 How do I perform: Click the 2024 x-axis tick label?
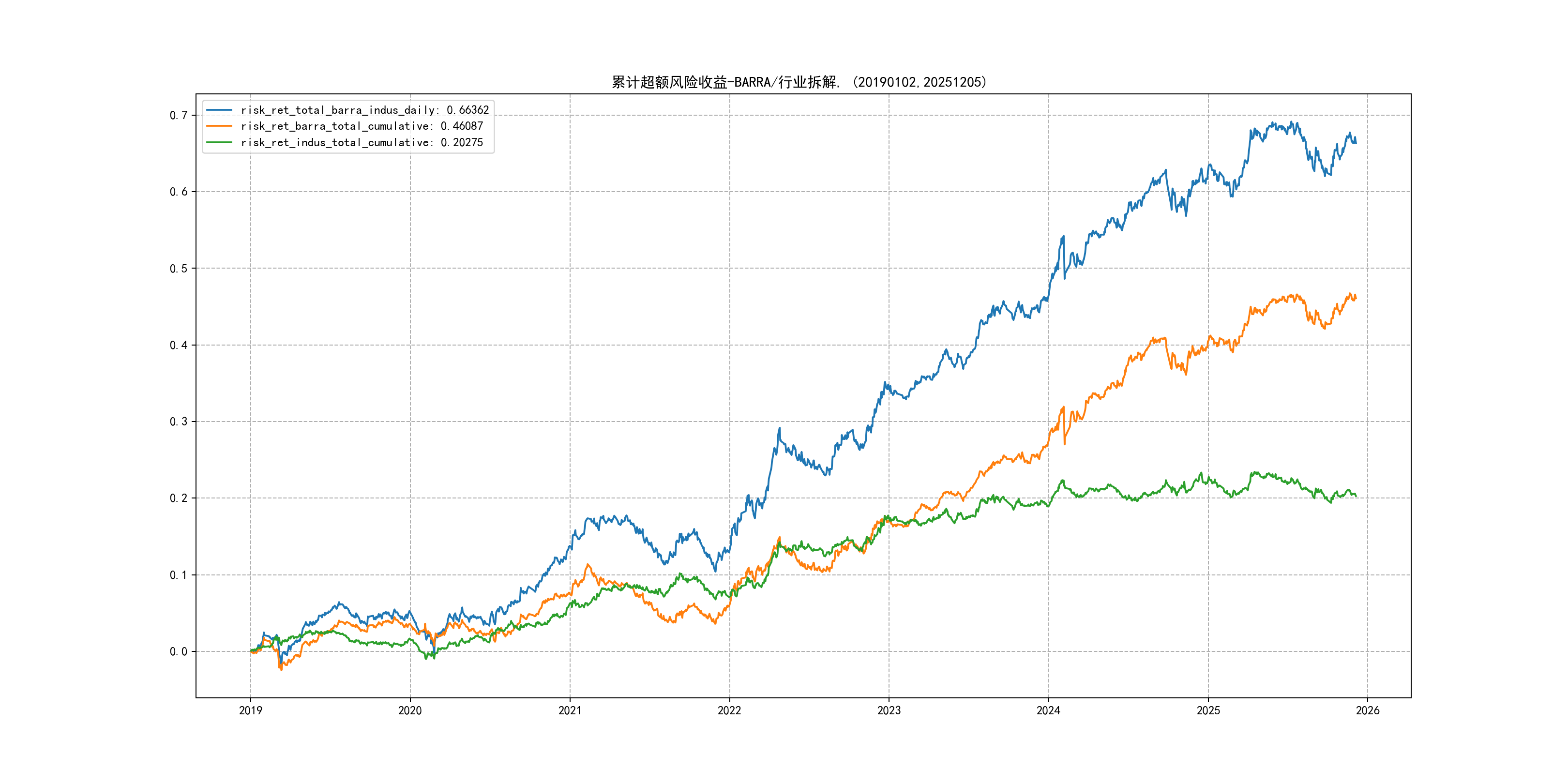(1048, 710)
